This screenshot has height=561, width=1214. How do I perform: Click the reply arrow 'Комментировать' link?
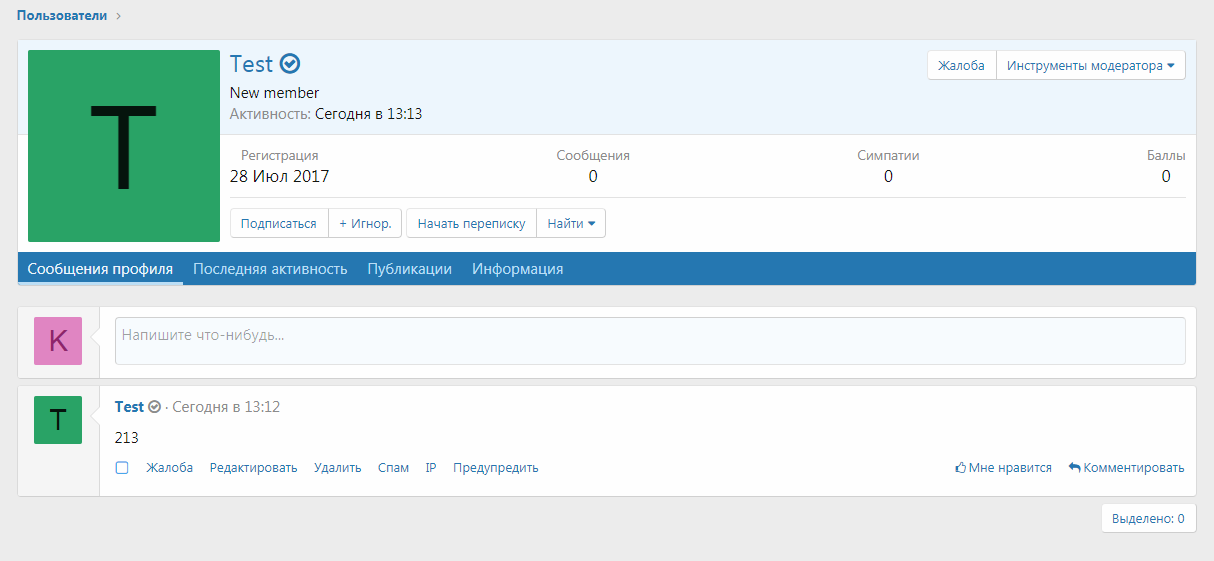[x=1126, y=467]
